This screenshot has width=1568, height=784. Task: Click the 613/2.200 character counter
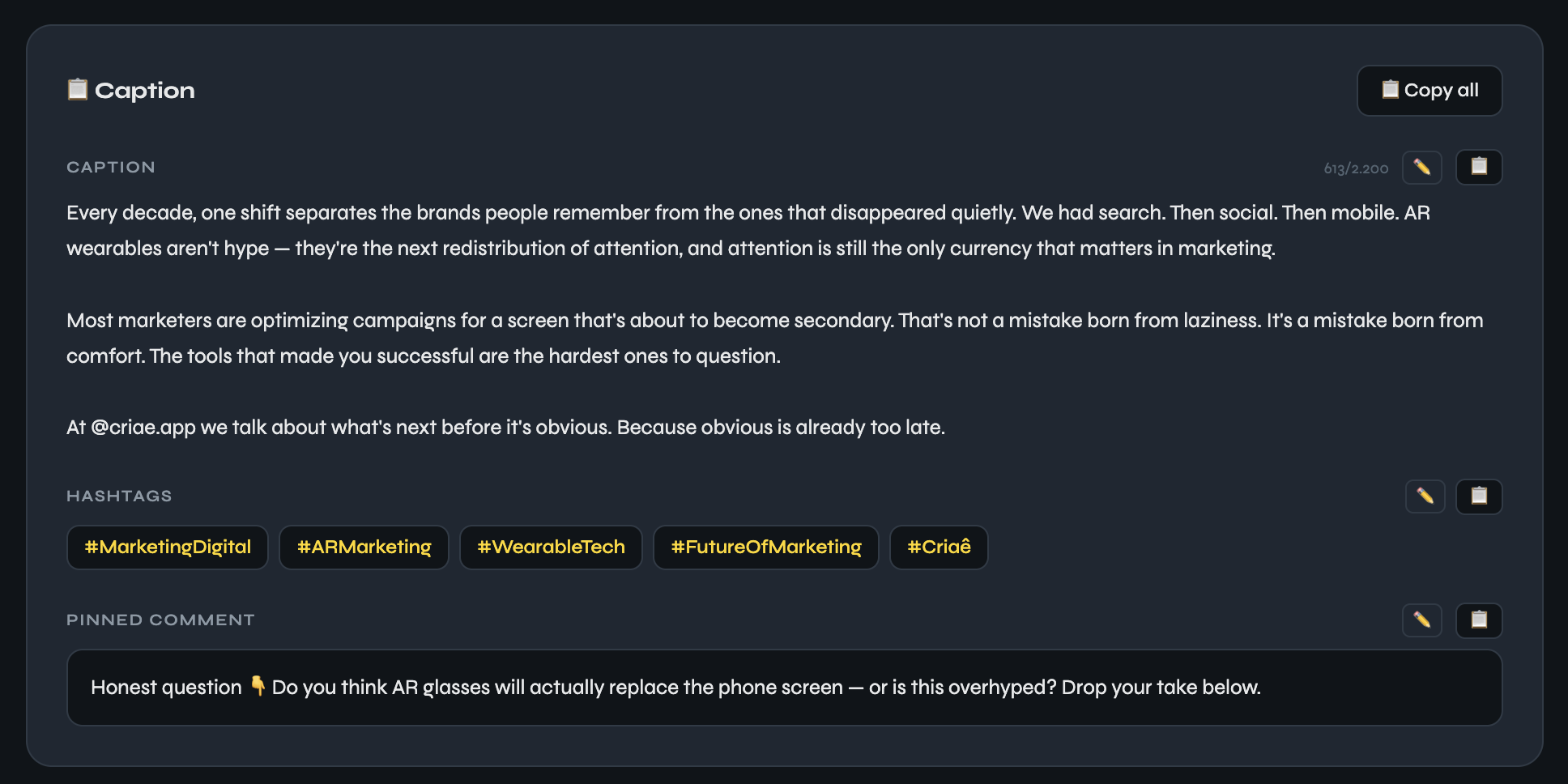coord(1356,168)
